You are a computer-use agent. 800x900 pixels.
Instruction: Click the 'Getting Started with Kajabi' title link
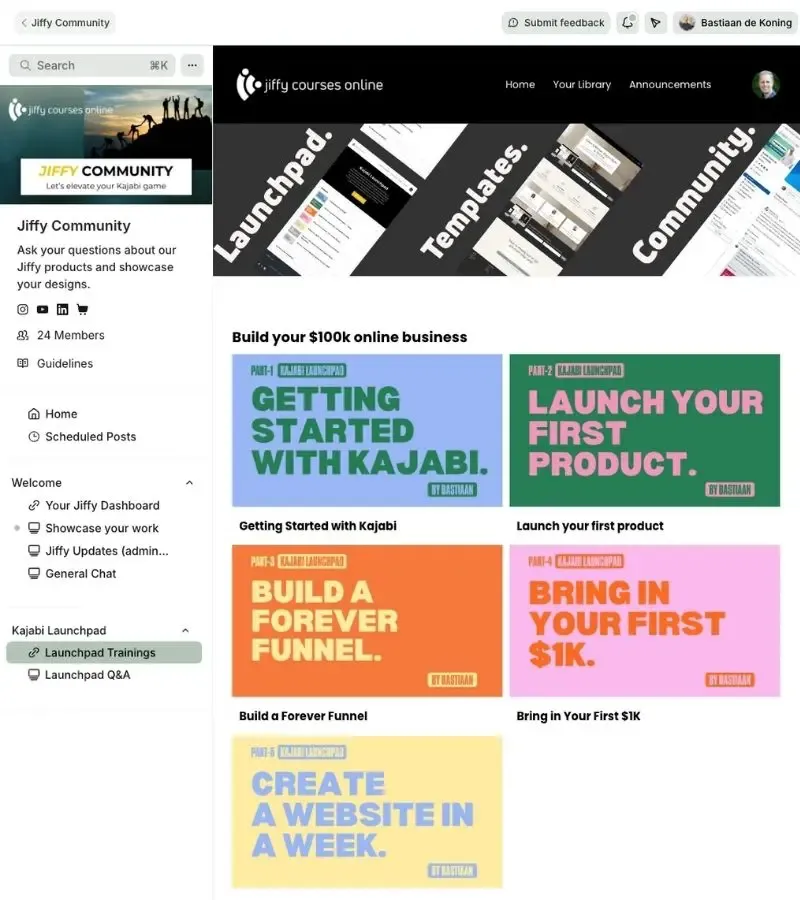click(318, 526)
